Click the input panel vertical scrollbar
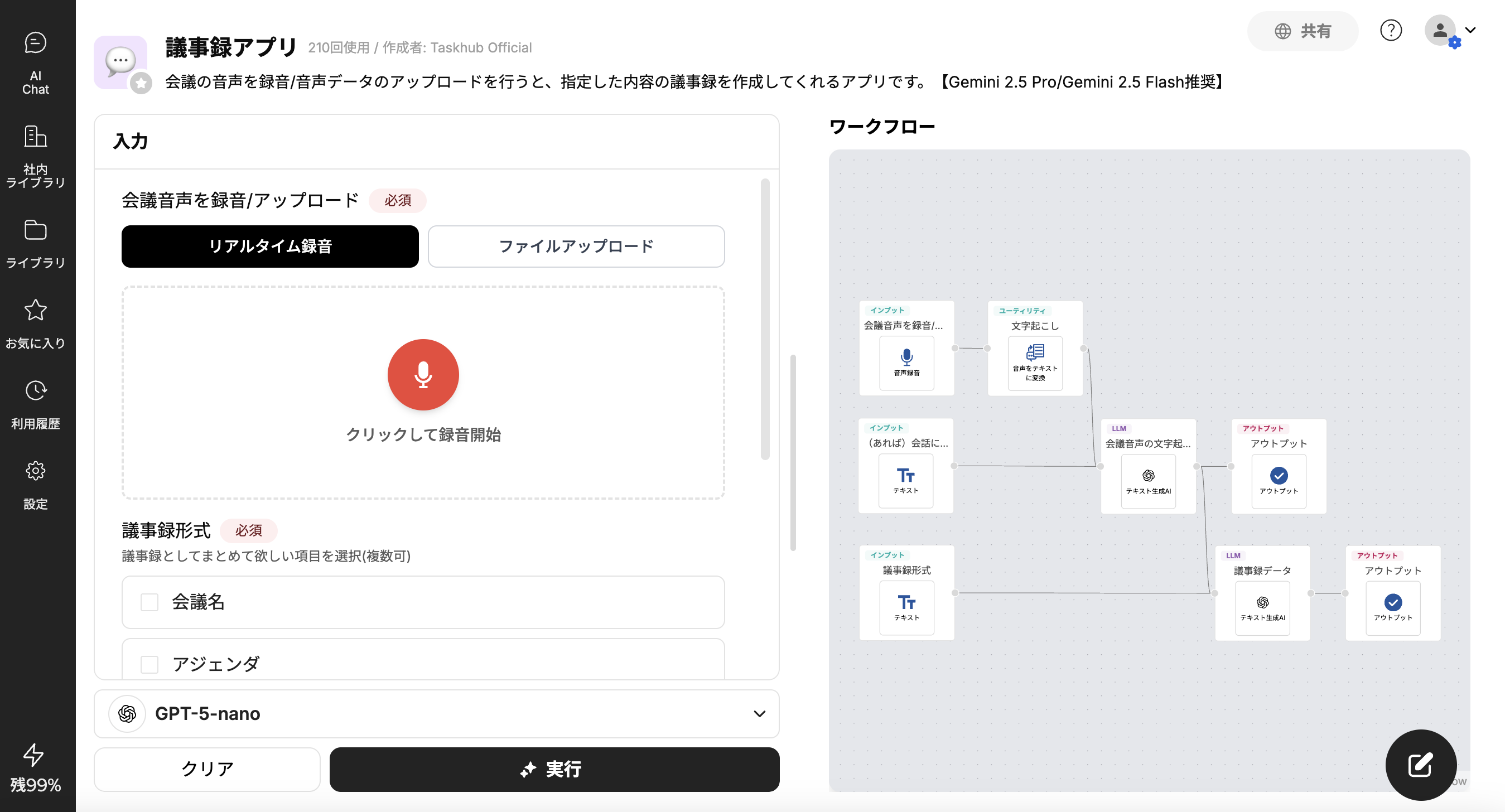This screenshot has width=1505, height=812. click(x=765, y=319)
